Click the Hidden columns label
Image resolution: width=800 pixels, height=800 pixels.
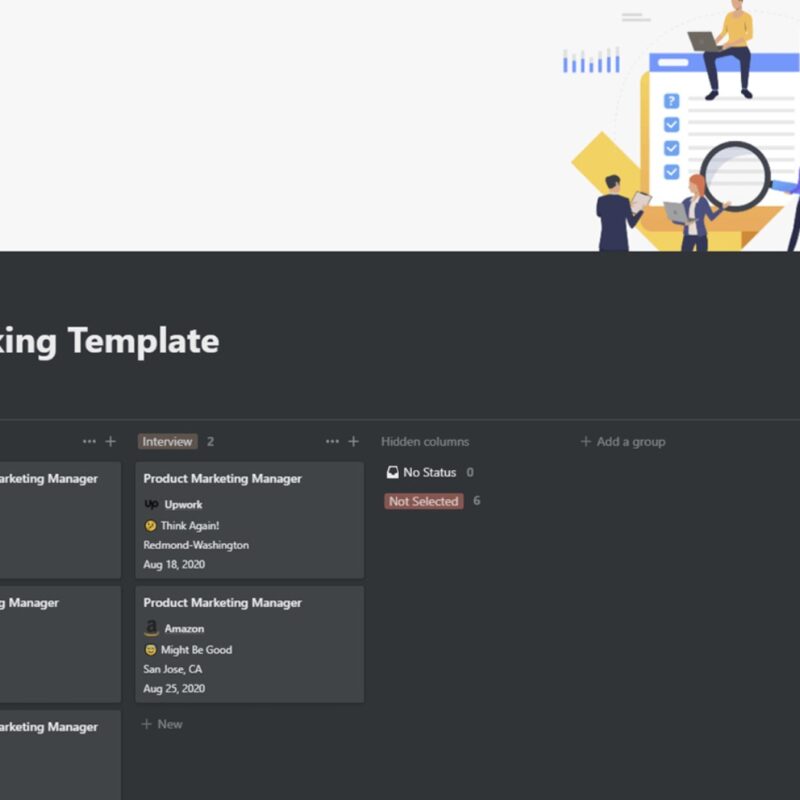tap(425, 441)
